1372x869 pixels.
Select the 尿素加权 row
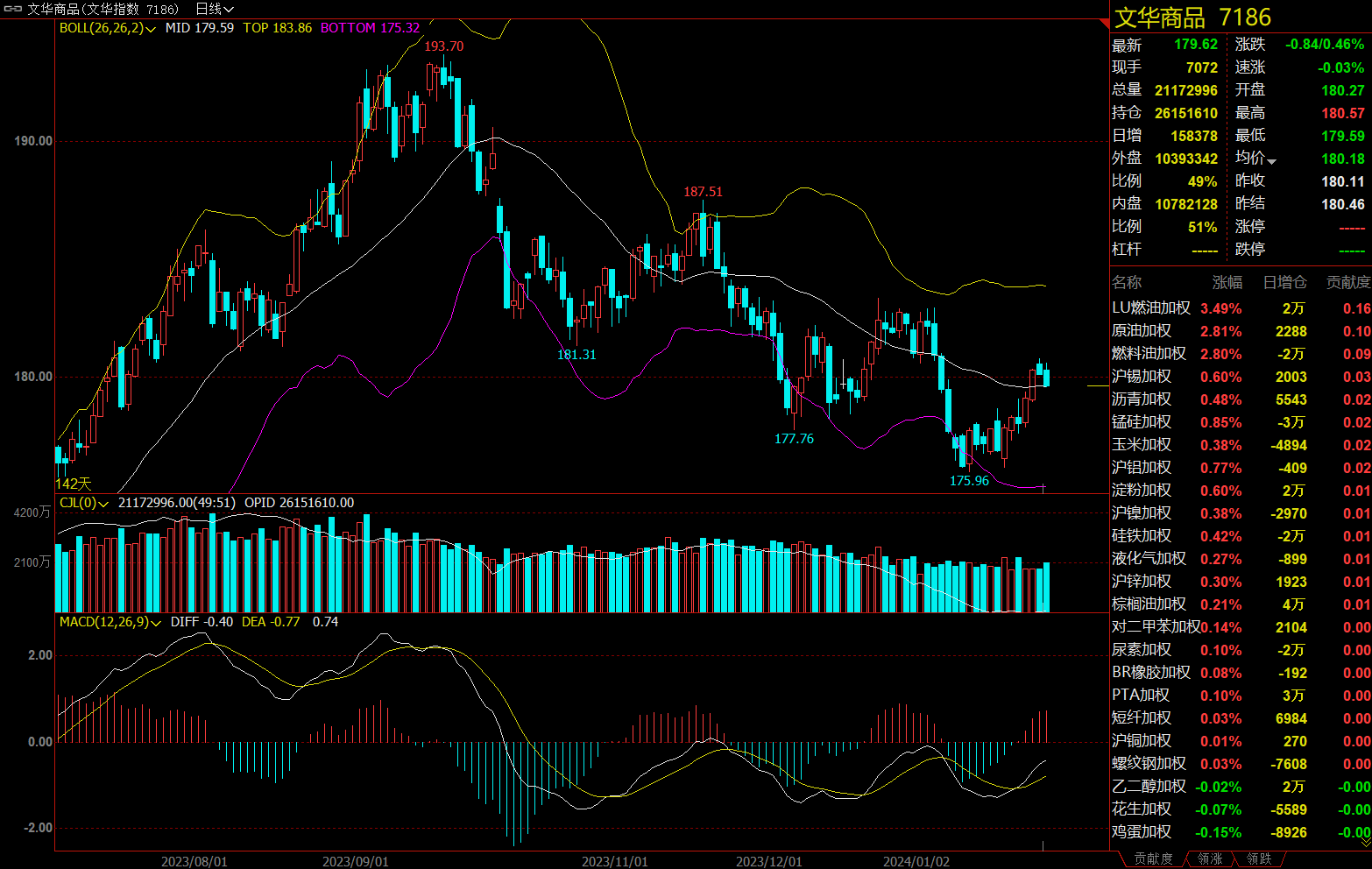[1241, 650]
